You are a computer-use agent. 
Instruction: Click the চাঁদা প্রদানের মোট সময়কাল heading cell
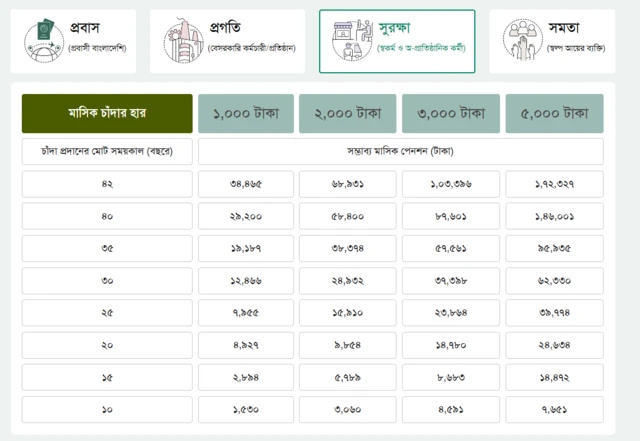(107, 152)
